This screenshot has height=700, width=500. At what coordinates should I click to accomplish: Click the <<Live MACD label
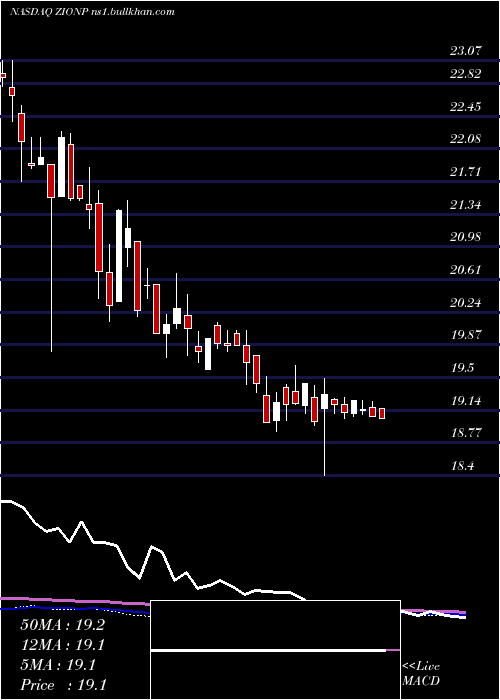(421, 674)
